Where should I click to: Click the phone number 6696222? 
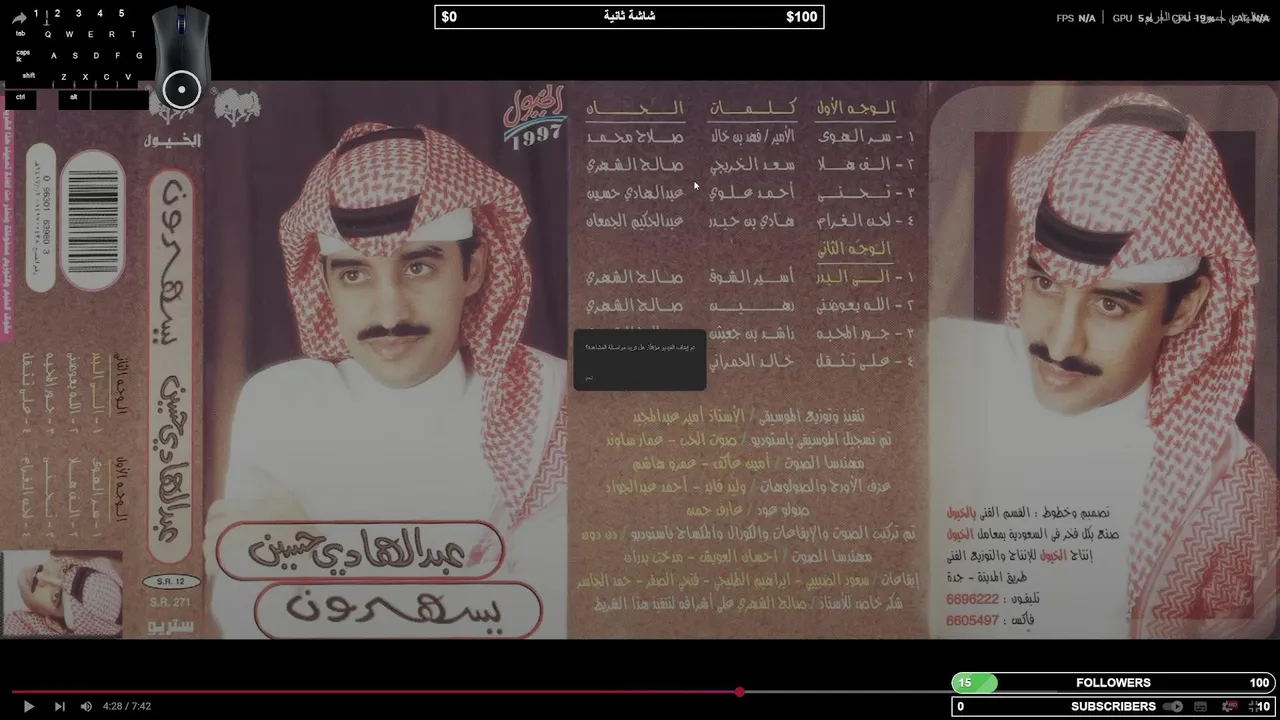pyautogui.click(x=972, y=597)
